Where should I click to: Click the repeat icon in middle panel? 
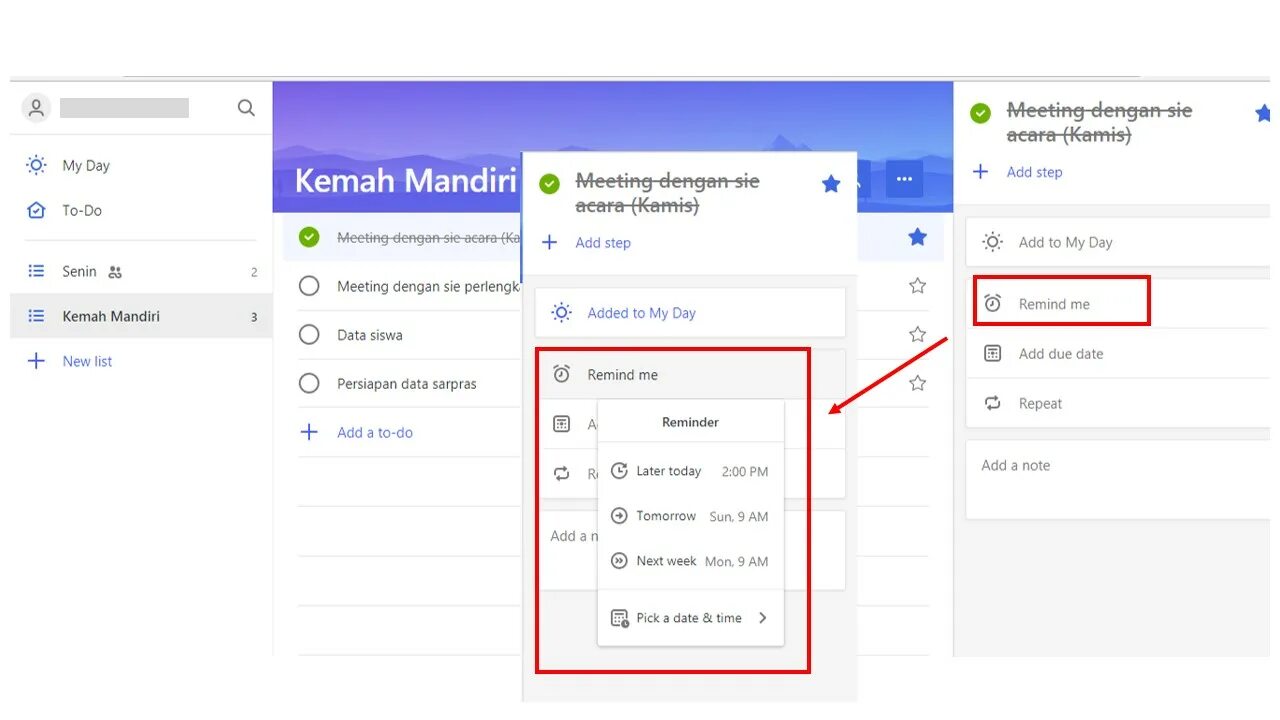click(x=562, y=473)
